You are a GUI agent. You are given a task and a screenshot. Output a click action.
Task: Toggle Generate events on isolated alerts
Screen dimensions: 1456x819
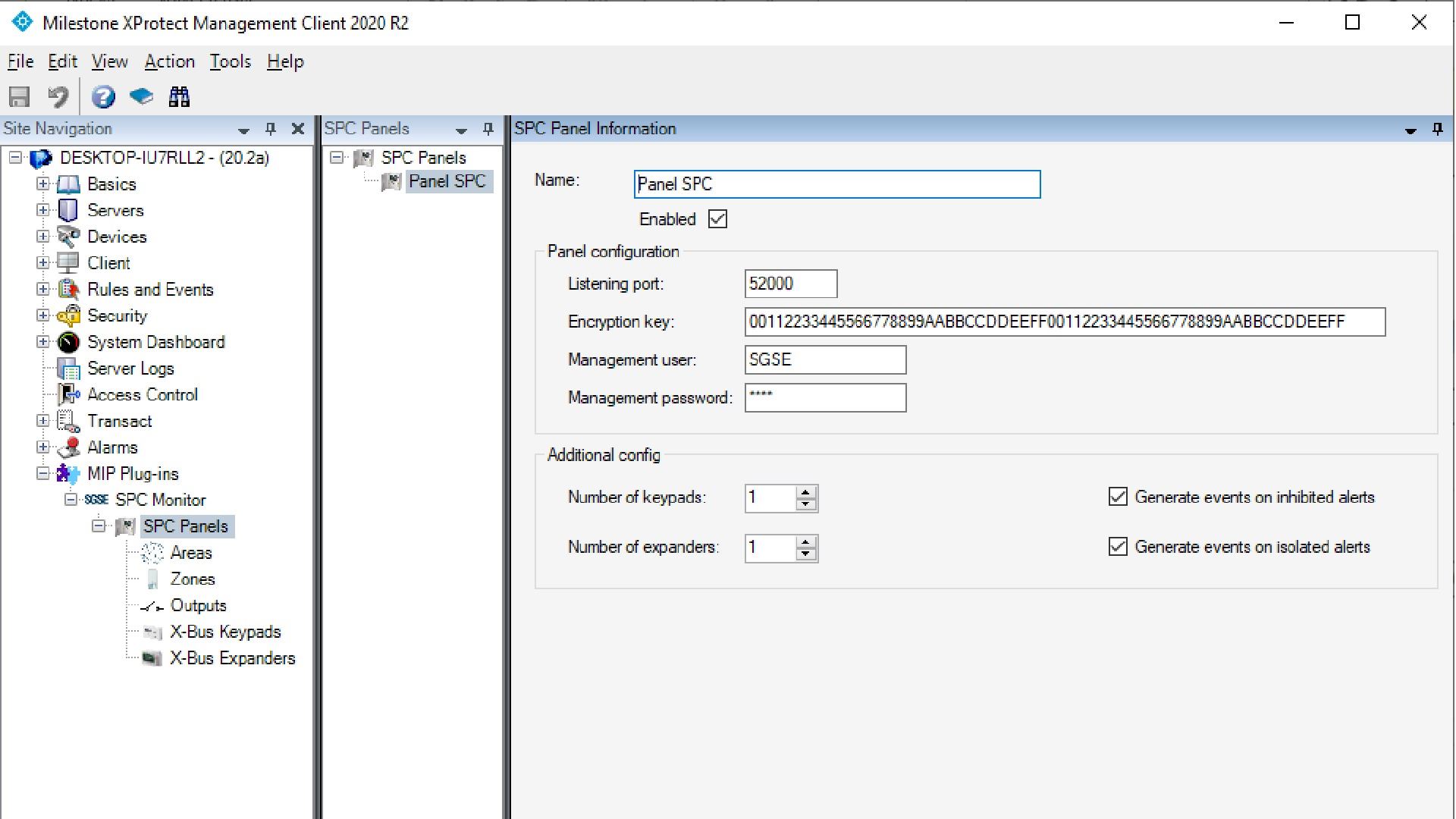click(x=1118, y=547)
